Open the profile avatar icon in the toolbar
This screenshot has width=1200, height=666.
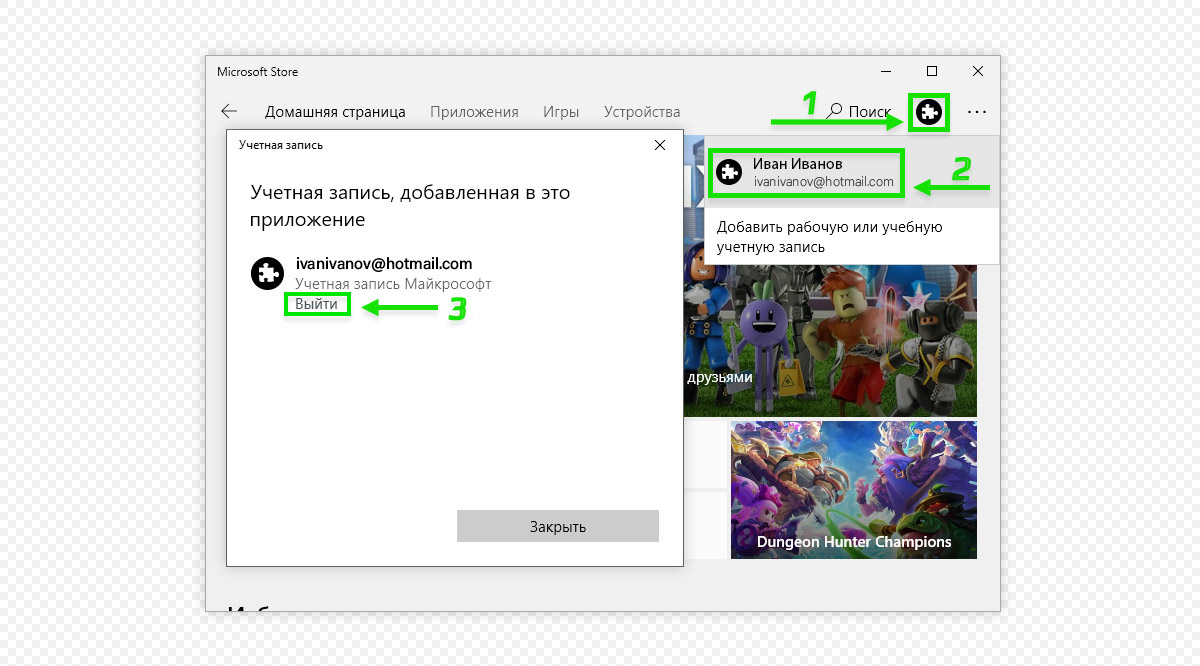click(928, 112)
